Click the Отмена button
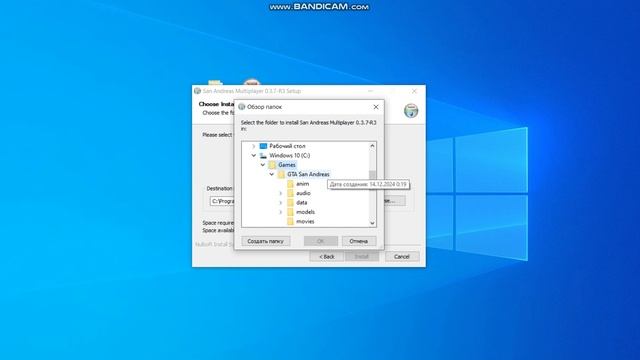This screenshot has height=360, width=640. (x=359, y=241)
